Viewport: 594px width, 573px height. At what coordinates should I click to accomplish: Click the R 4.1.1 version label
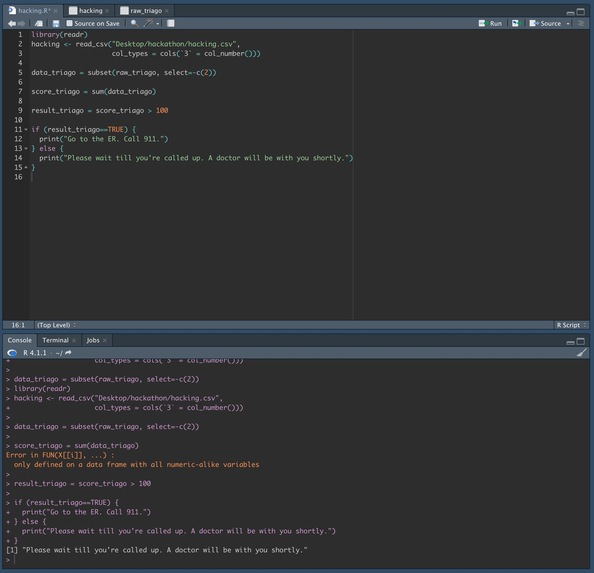34,353
